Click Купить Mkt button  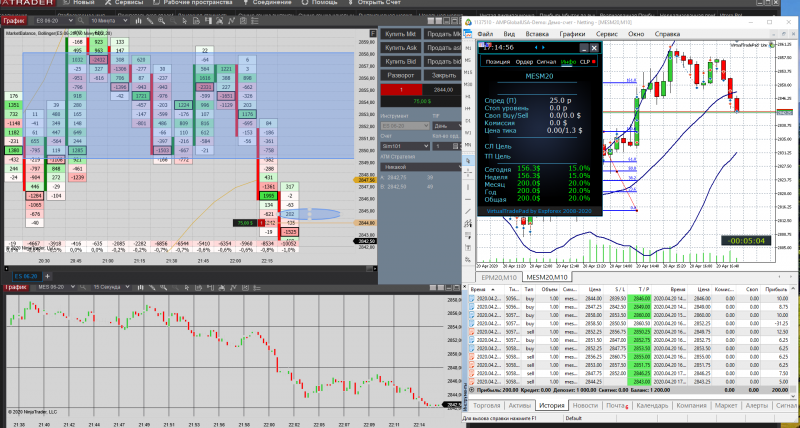pos(401,34)
